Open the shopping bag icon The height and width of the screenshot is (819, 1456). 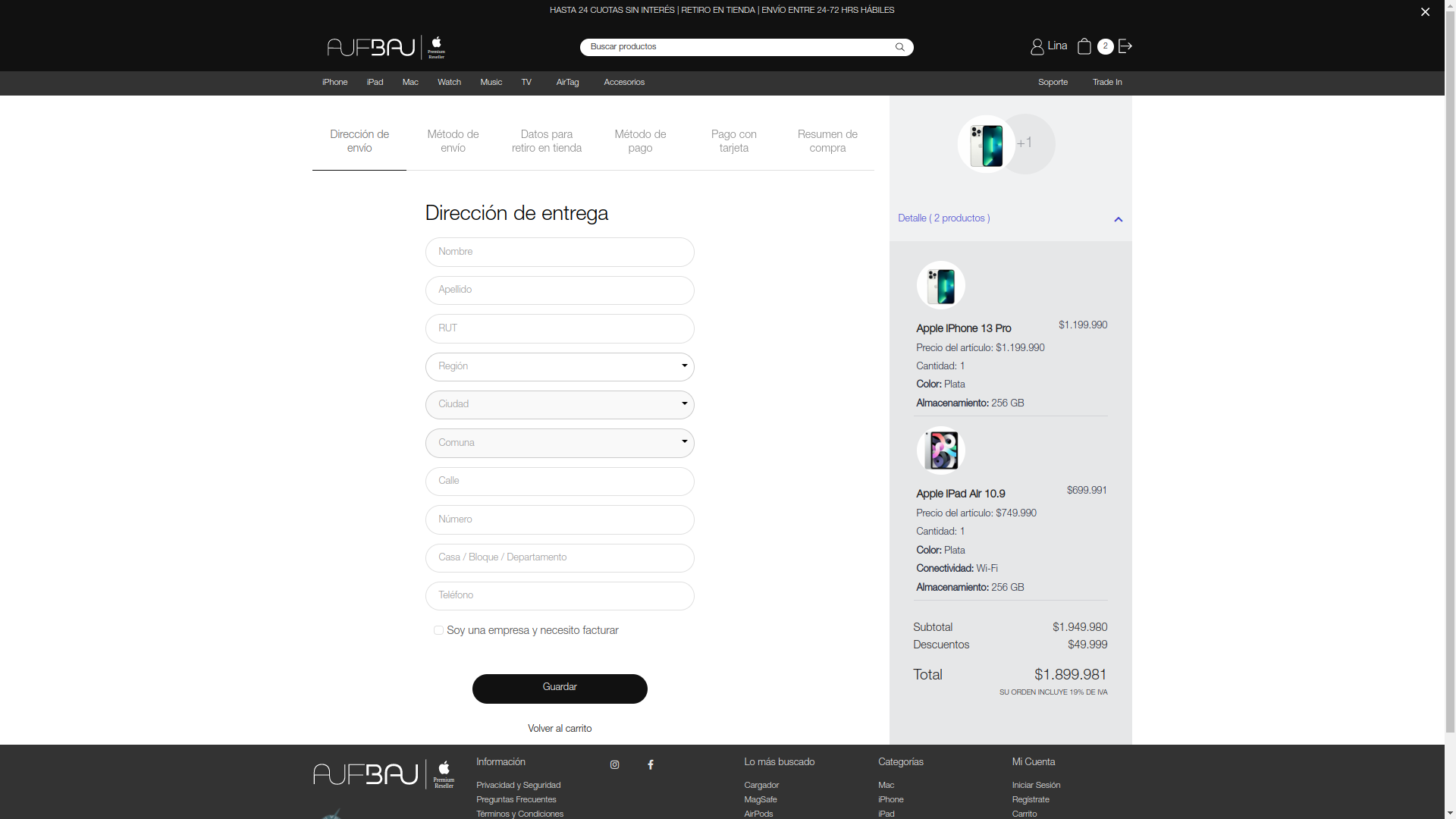1084,46
